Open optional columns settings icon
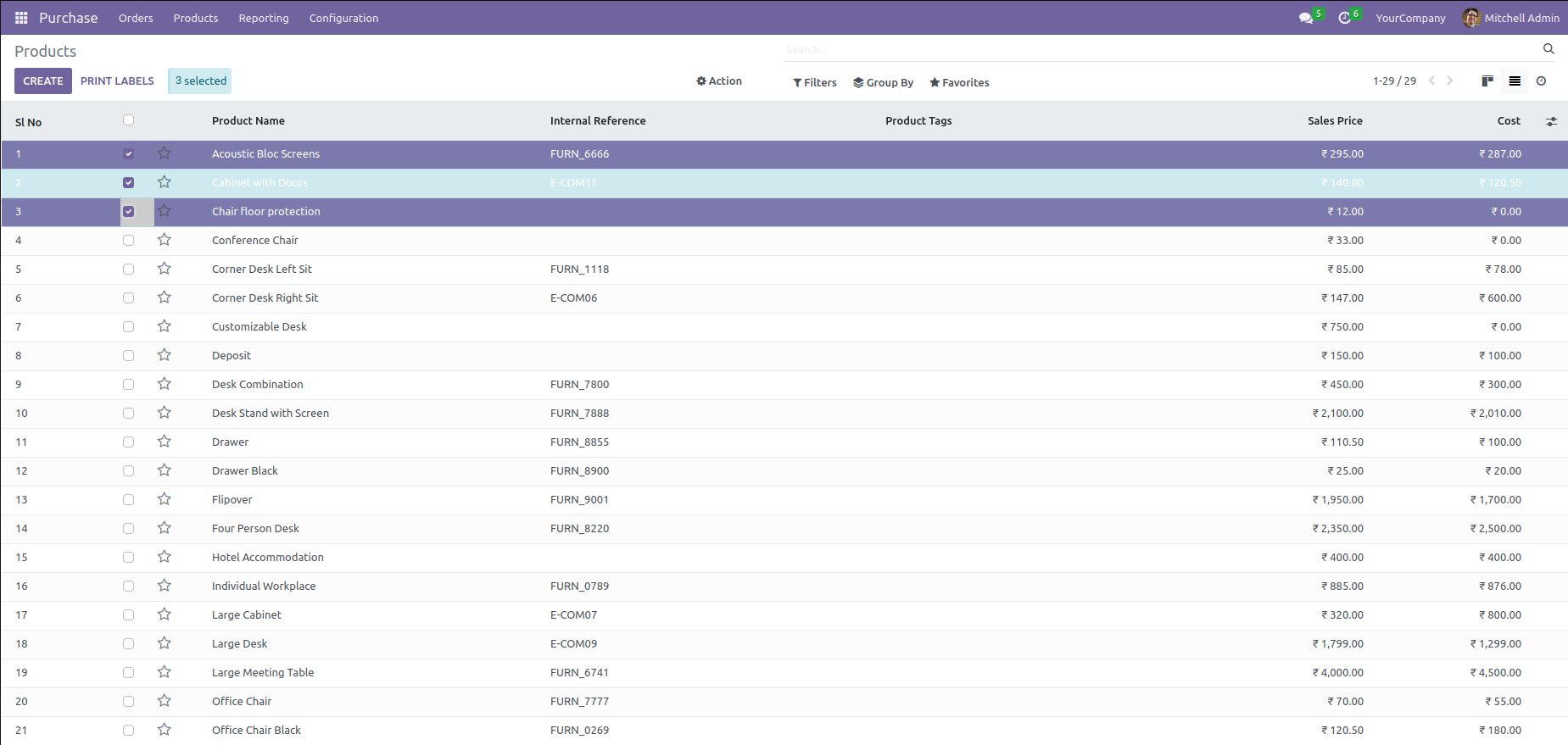This screenshot has width=1568, height=745. pyautogui.click(x=1551, y=121)
